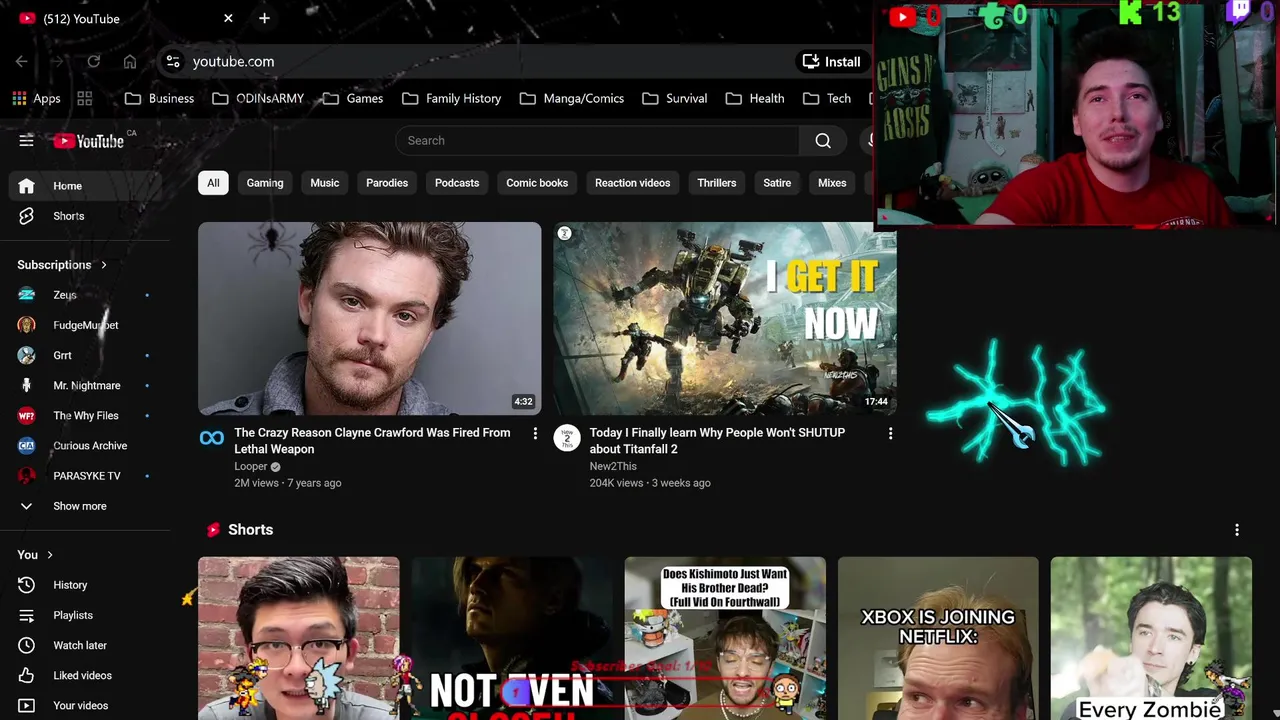Select the Music filter chip
Screen dimensions: 1280x720
point(325,183)
